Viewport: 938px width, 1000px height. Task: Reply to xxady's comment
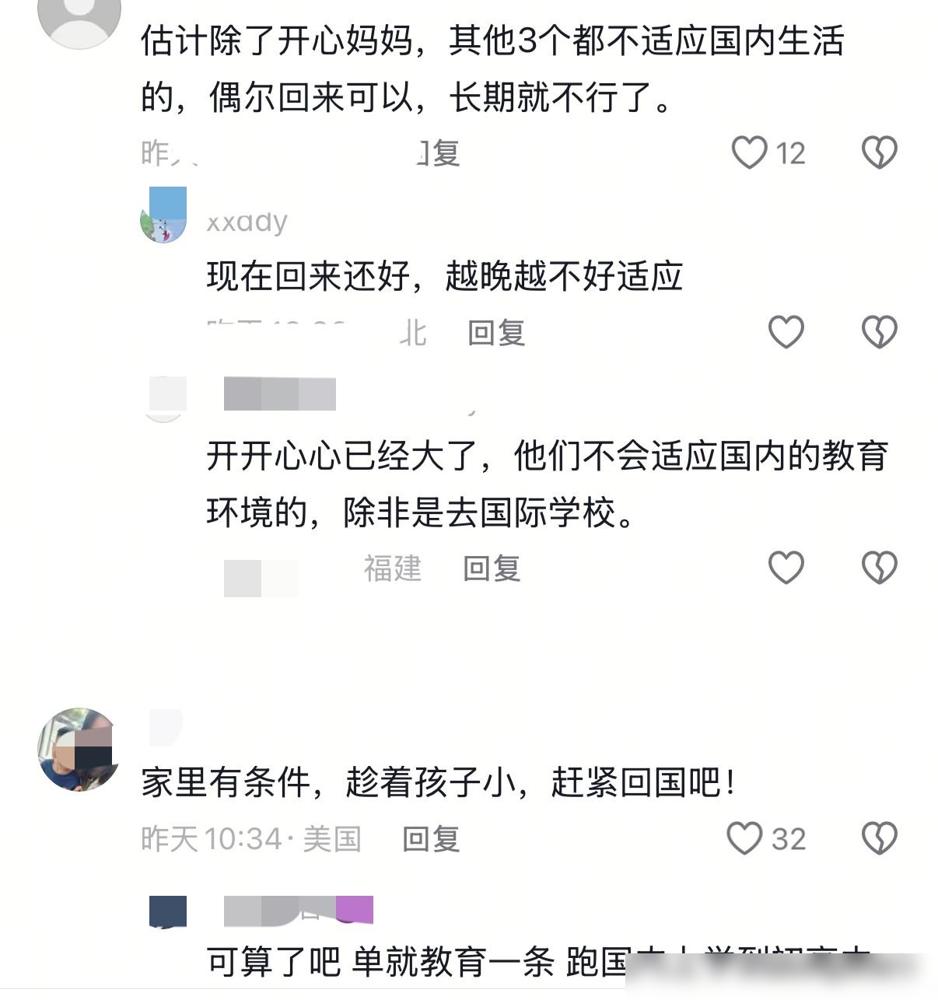496,332
